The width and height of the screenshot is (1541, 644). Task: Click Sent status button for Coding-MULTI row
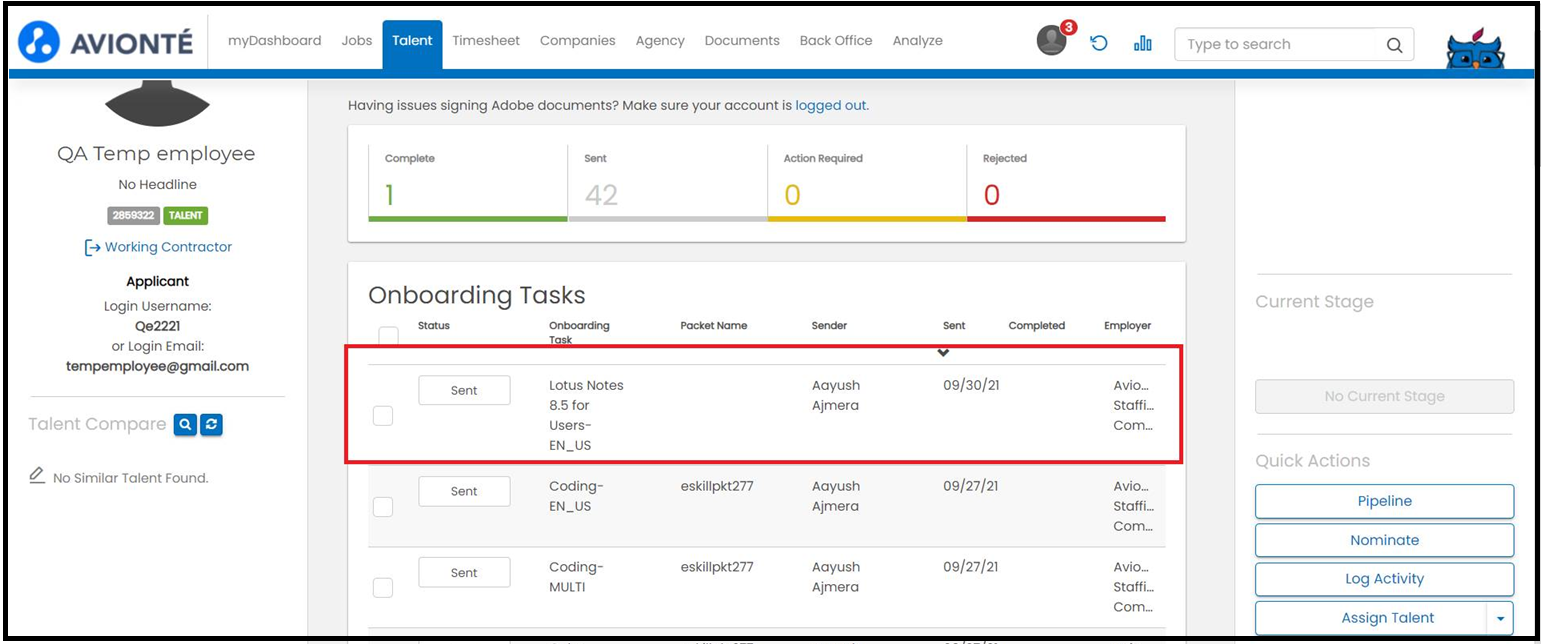tap(464, 573)
